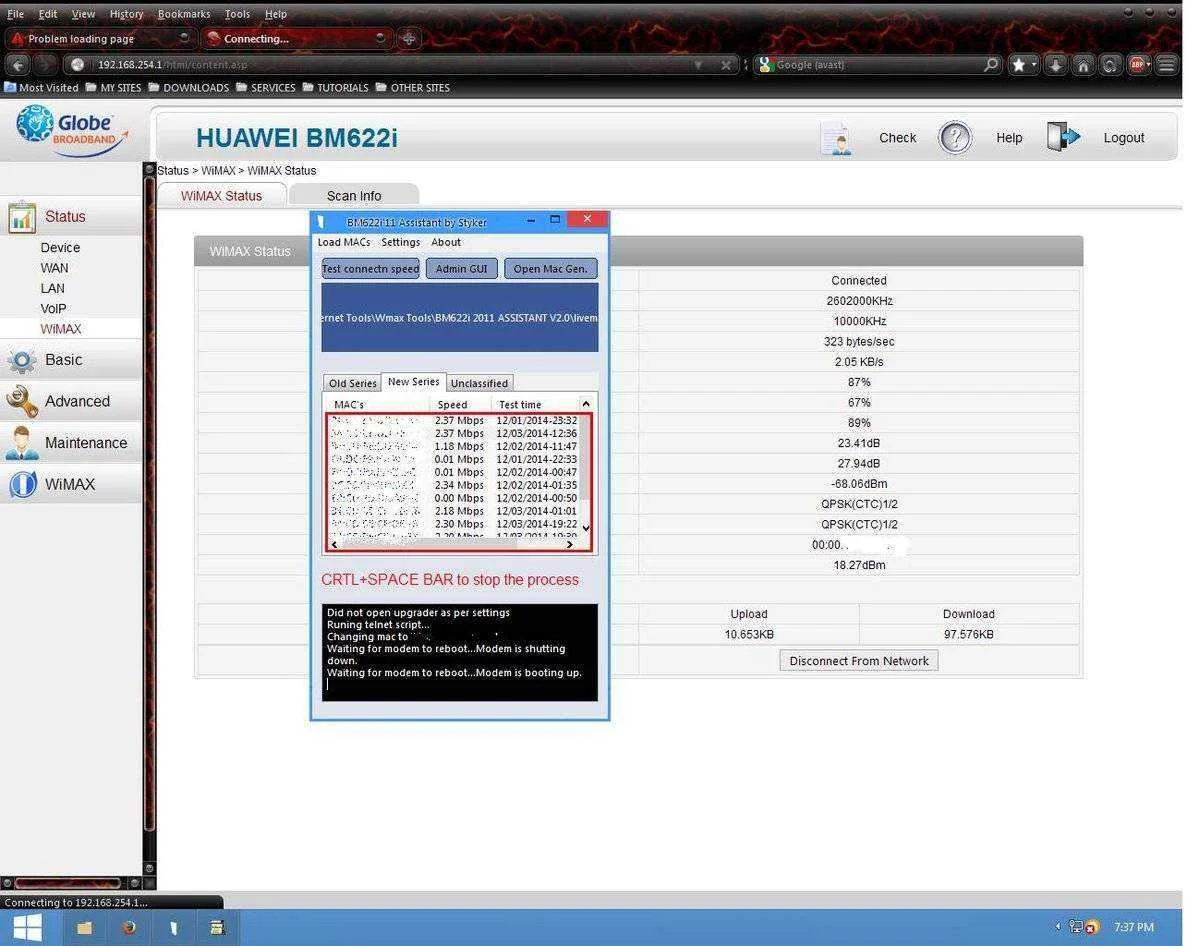Open Load MACs menu in Assistant window
Image resolution: width=1199 pixels, height=946 pixels.
click(343, 242)
